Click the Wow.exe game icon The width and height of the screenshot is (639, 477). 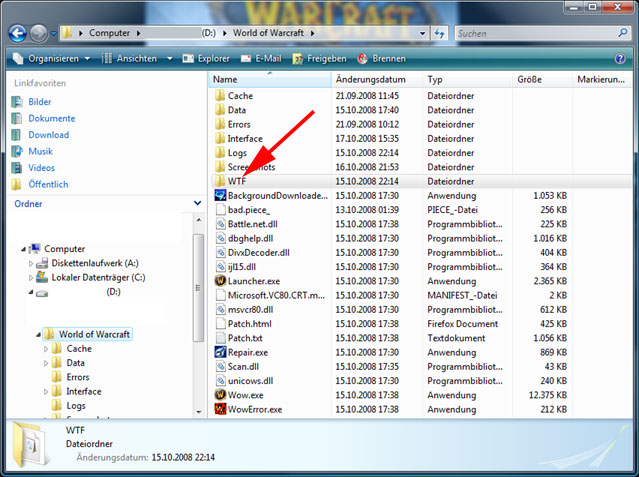(x=220, y=395)
